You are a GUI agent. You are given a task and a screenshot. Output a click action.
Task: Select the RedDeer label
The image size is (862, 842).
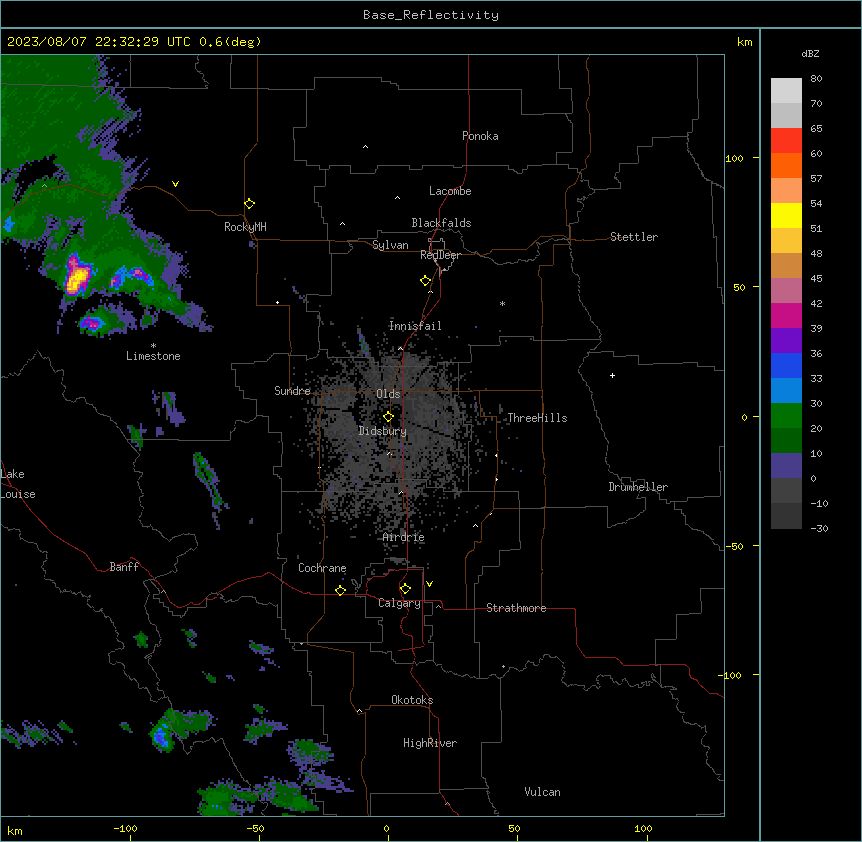click(x=440, y=255)
